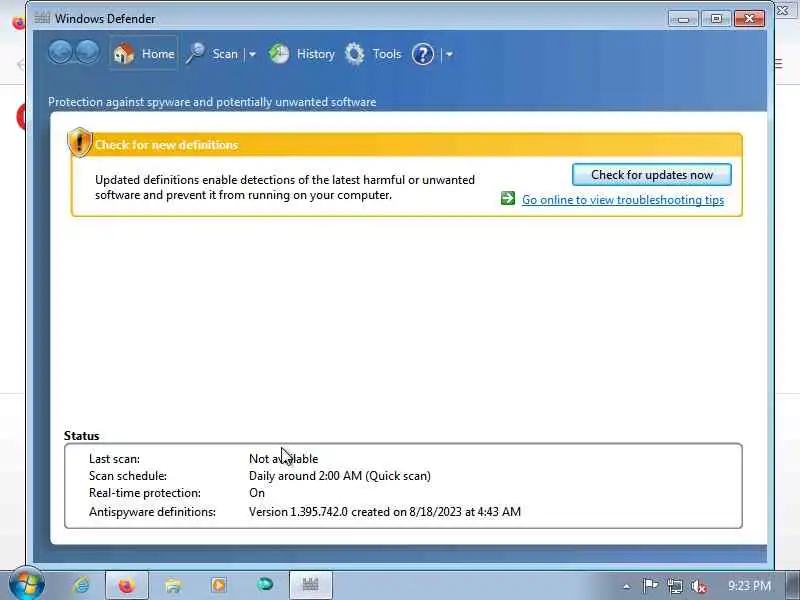Image resolution: width=800 pixels, height=600 pixels.
Task: Click the muted volume speaker icon
Action: coord(699,586)
